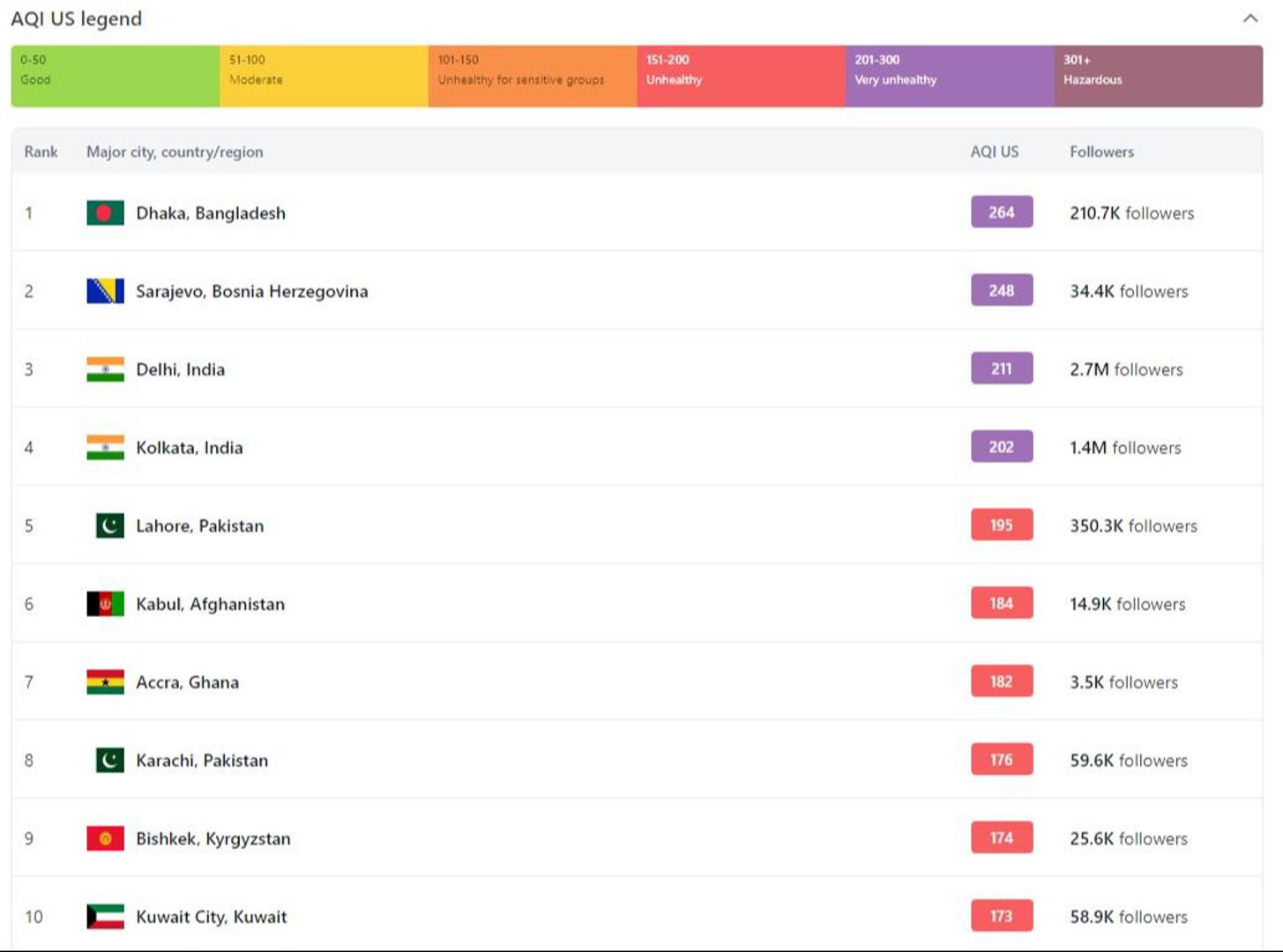Open the Karachi, Pakistan city link
The width and height of the screenshot is (1283, 952).
coord(201,761)
